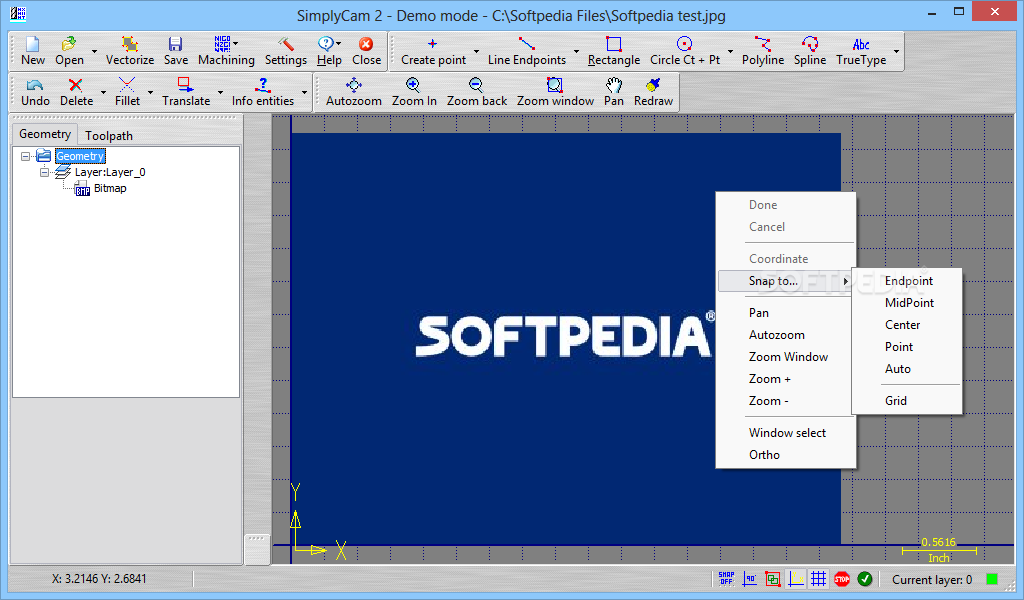Viewport: 1024px width, 600px height.
Task: Toggle the XY axis display status icon
Action: [x=796, y=578]
